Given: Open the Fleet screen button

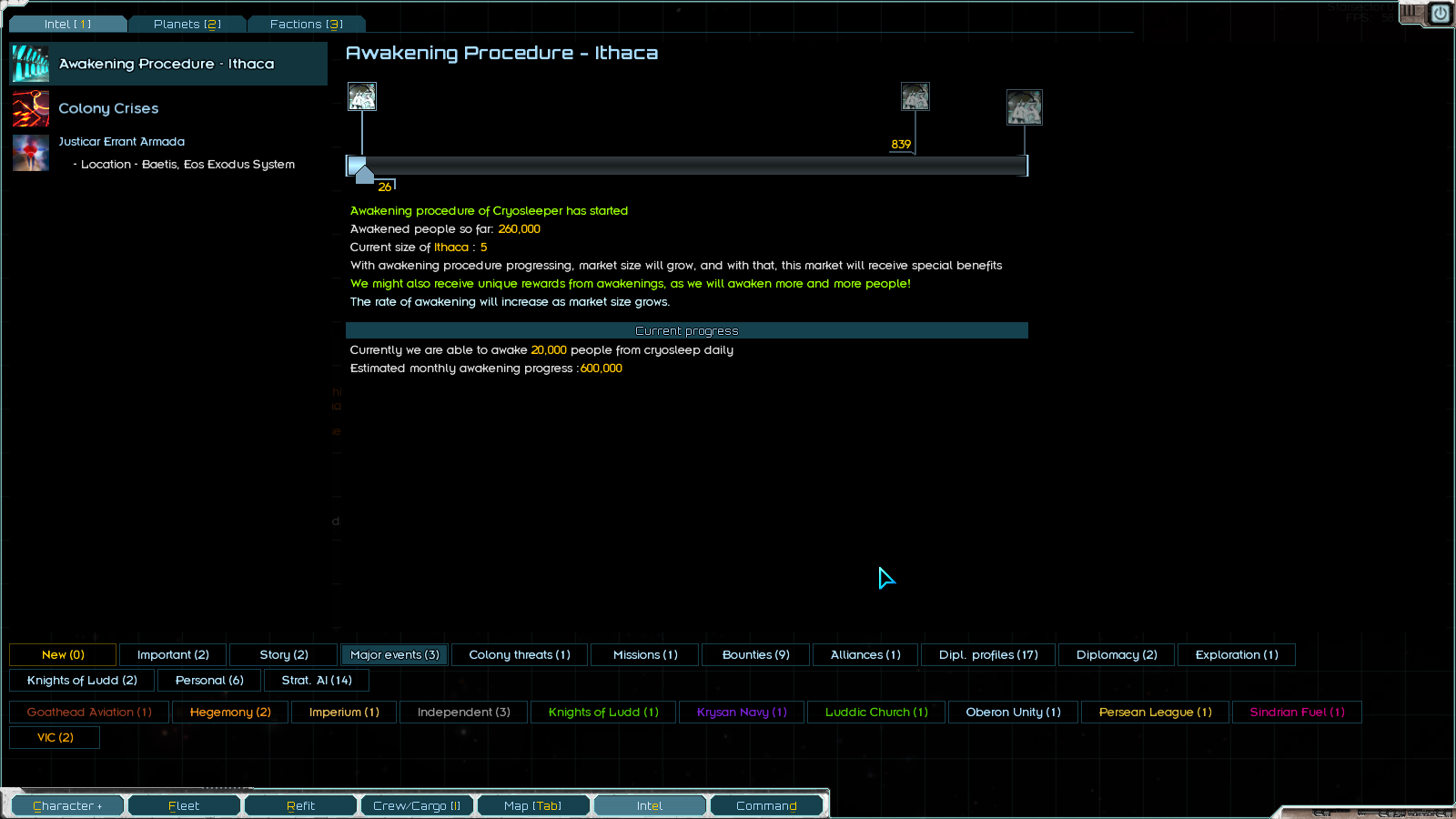Looking at the screenshot, I should coord(184,805).
